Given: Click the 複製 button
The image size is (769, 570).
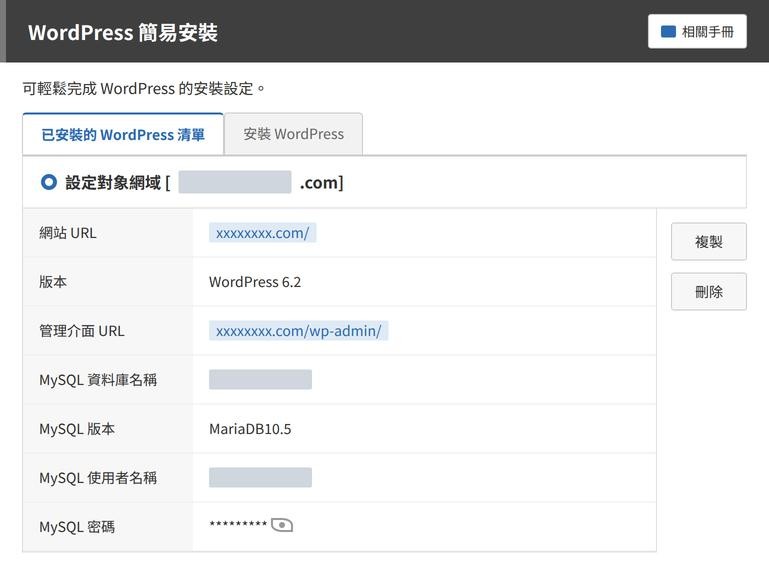Looking at the screenshot, I should click(x=709, y=241).
